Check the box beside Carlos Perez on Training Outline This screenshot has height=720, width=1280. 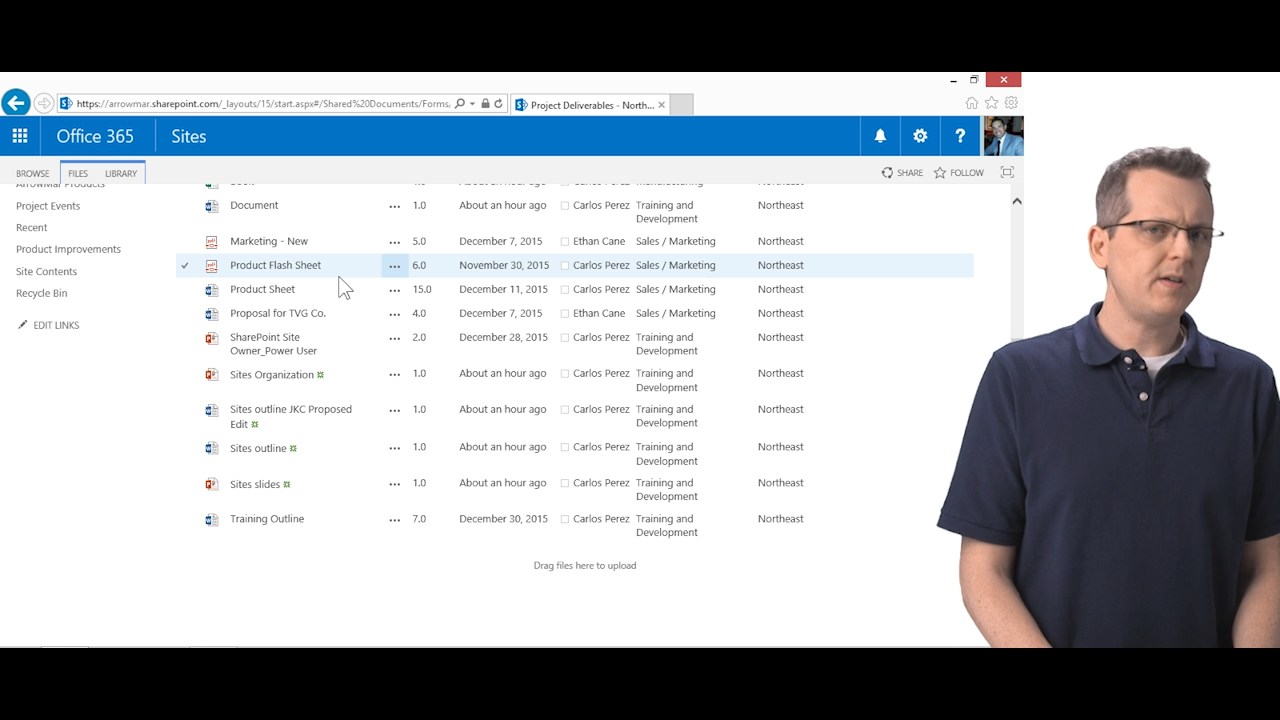tap(565, 520)
